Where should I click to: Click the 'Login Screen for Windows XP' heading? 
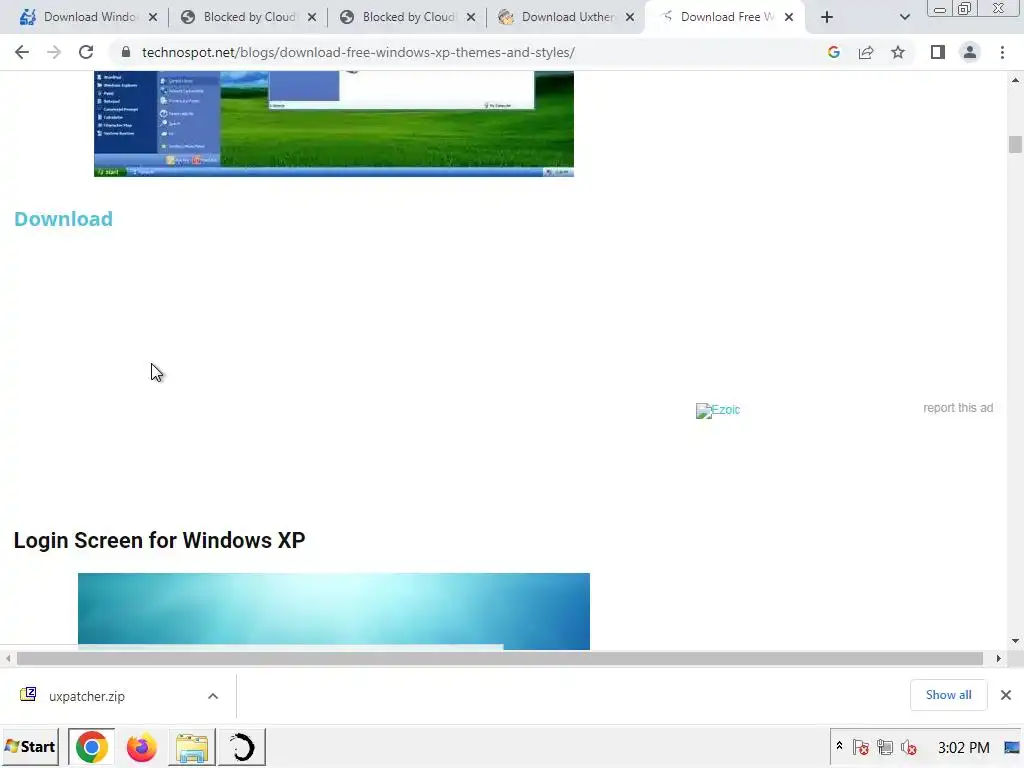pyautogui.click(x=159, y=540)
